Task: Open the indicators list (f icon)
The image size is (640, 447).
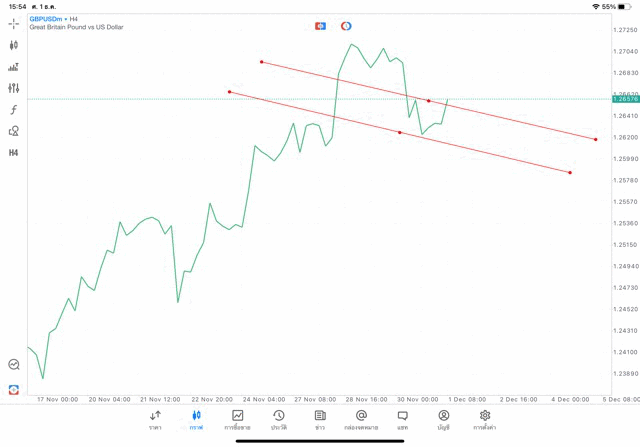Action: point(14,110)
